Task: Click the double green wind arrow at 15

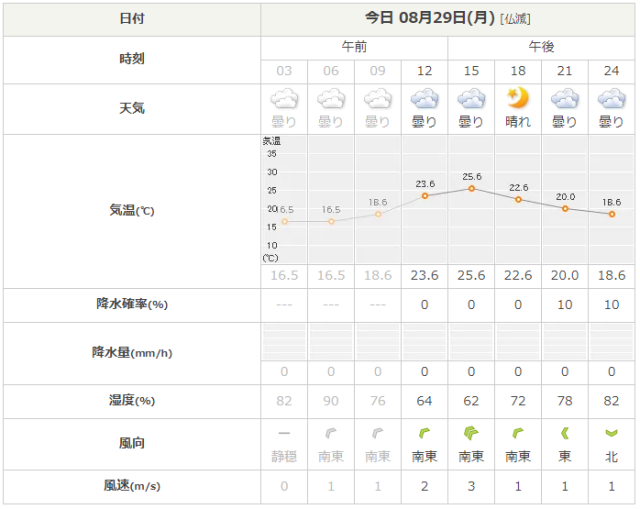Action: click(471, 433)
